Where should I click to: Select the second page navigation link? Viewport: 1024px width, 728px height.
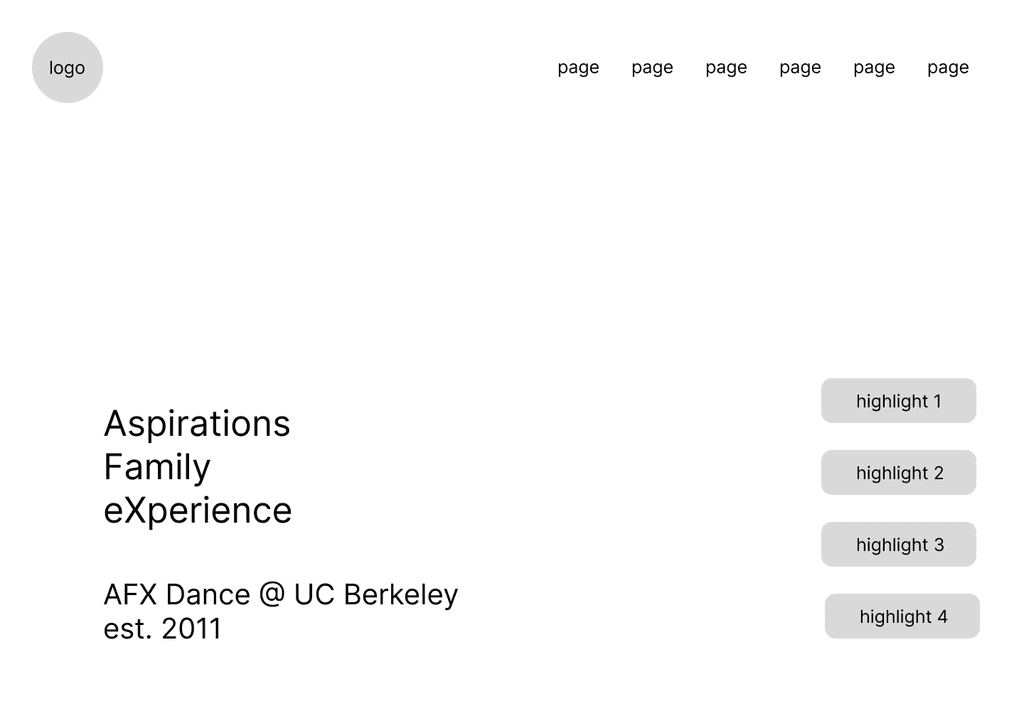(x=652, y=68)
